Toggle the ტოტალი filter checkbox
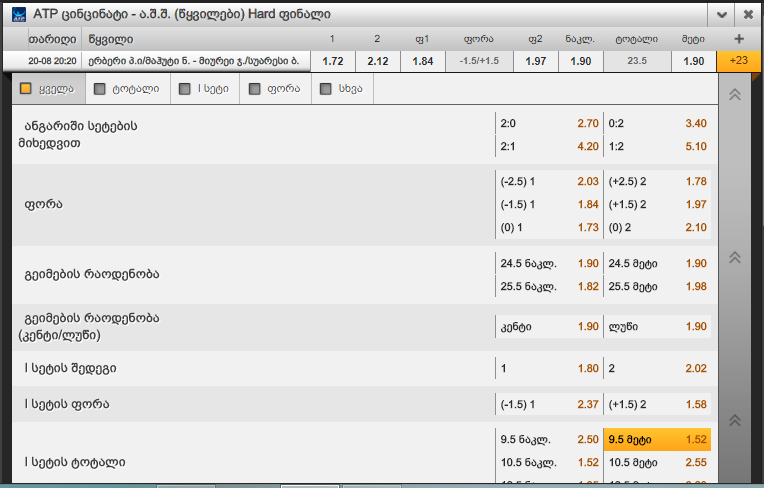Screen dimensions: 764x488 click(99, 89)
